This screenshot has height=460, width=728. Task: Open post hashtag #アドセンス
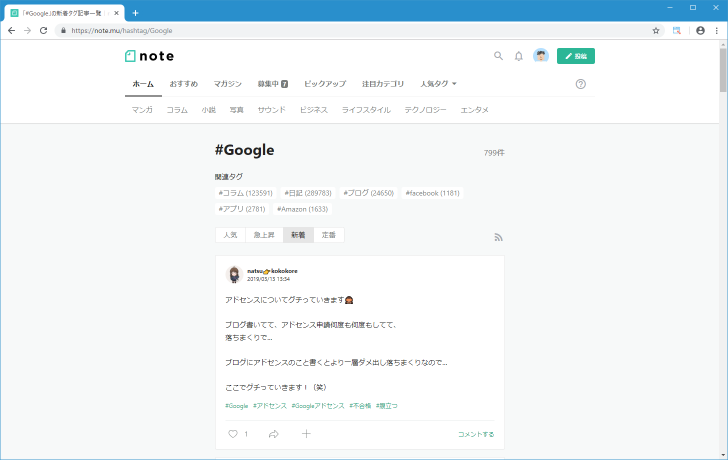click(x=270, y=406)
